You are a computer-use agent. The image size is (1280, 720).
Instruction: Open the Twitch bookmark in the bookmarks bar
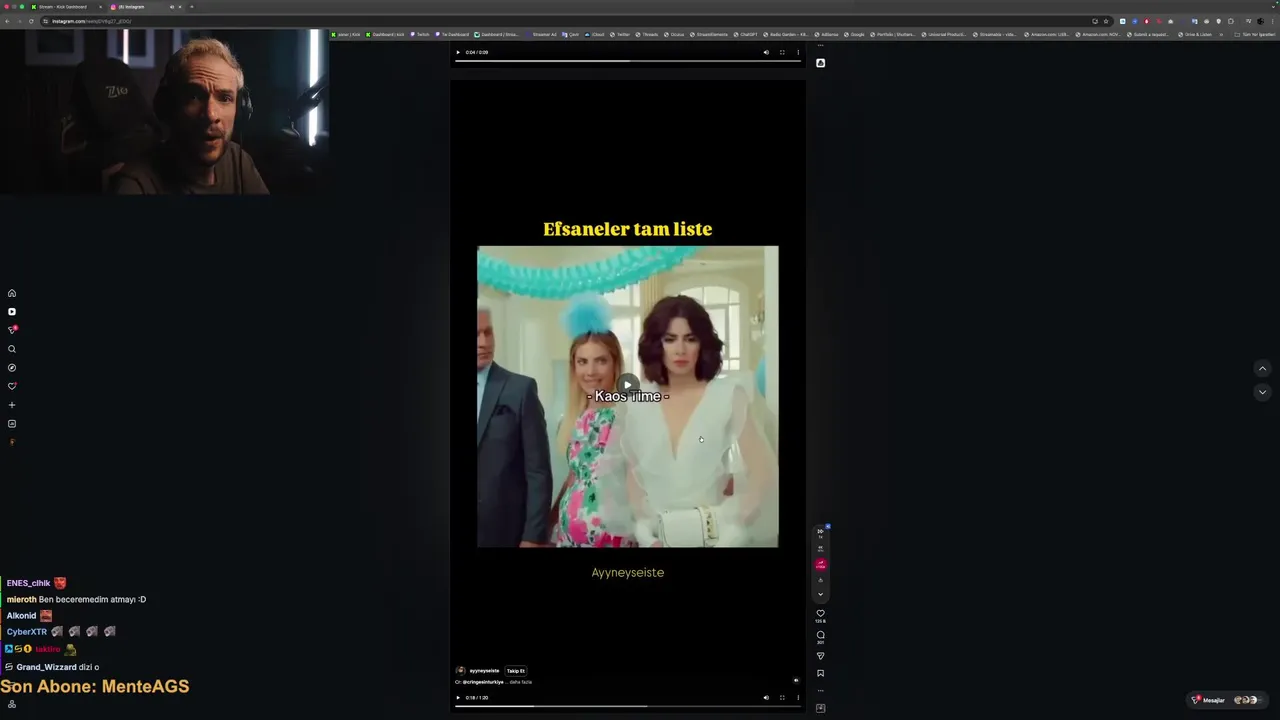click(420, 34)
